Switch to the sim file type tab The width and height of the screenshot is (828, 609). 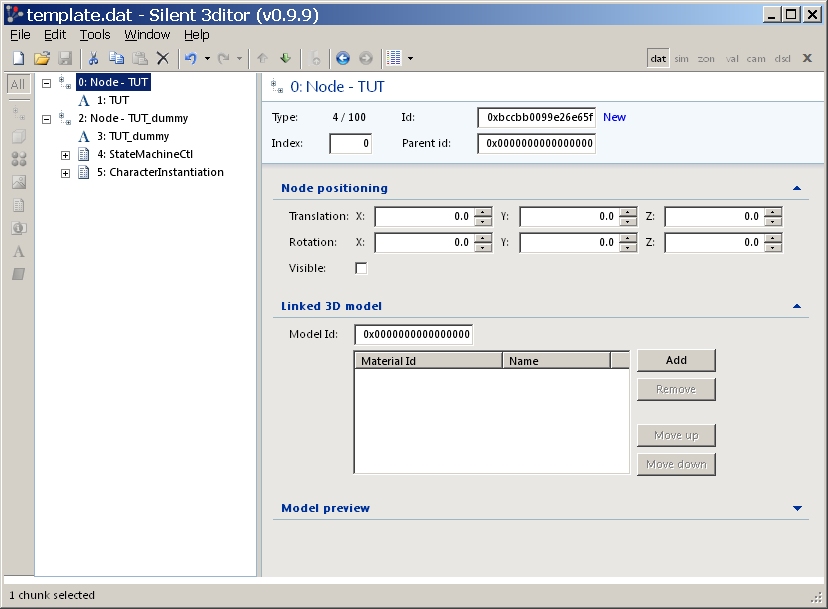pos(681,59)
